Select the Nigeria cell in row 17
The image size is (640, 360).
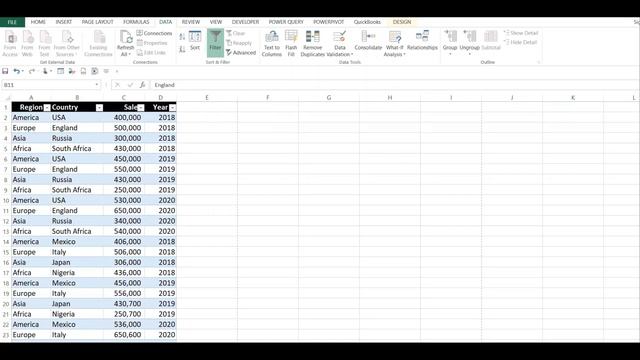point(77,273)
